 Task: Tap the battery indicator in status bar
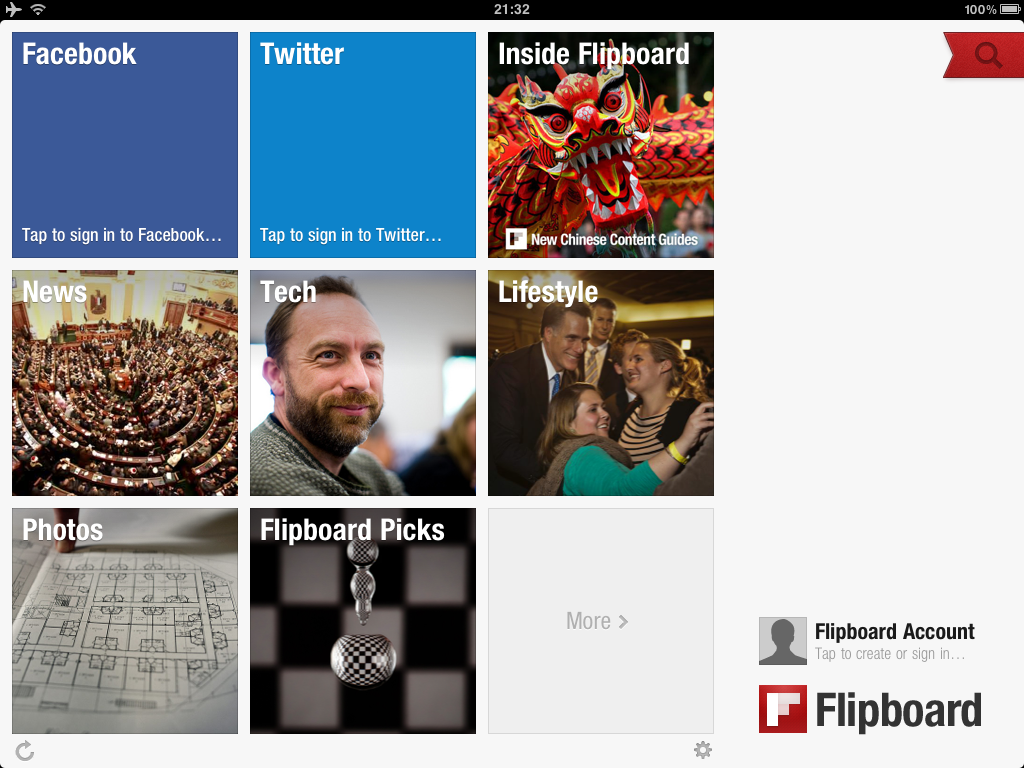[1009, 9]
